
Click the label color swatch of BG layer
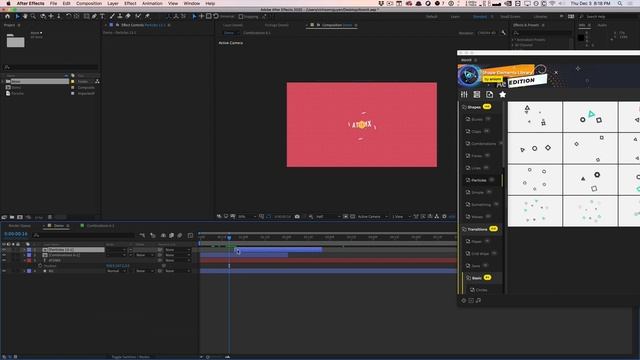(29, 271)
